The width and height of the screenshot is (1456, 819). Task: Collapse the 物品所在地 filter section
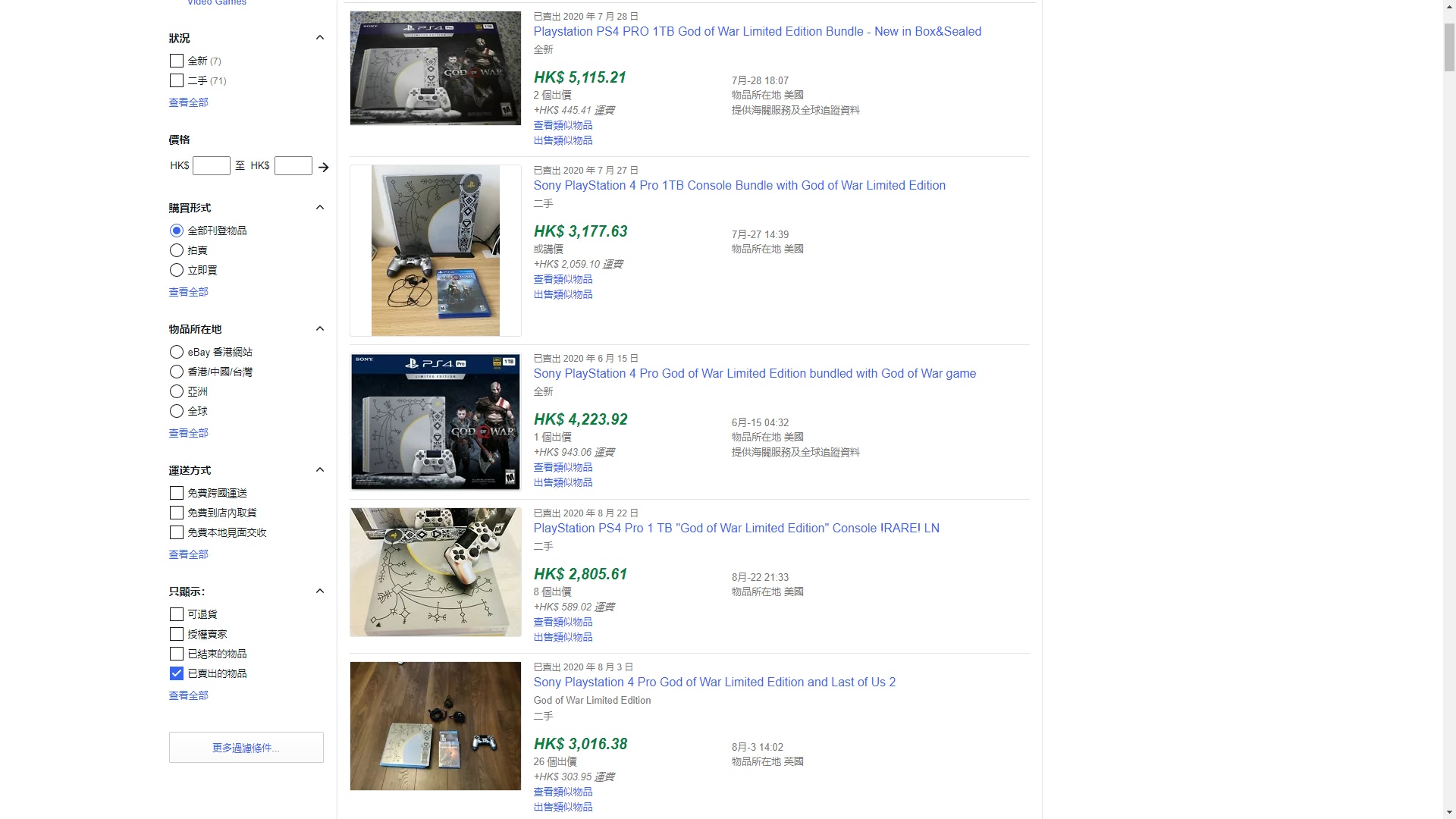[x=320, y=328]
